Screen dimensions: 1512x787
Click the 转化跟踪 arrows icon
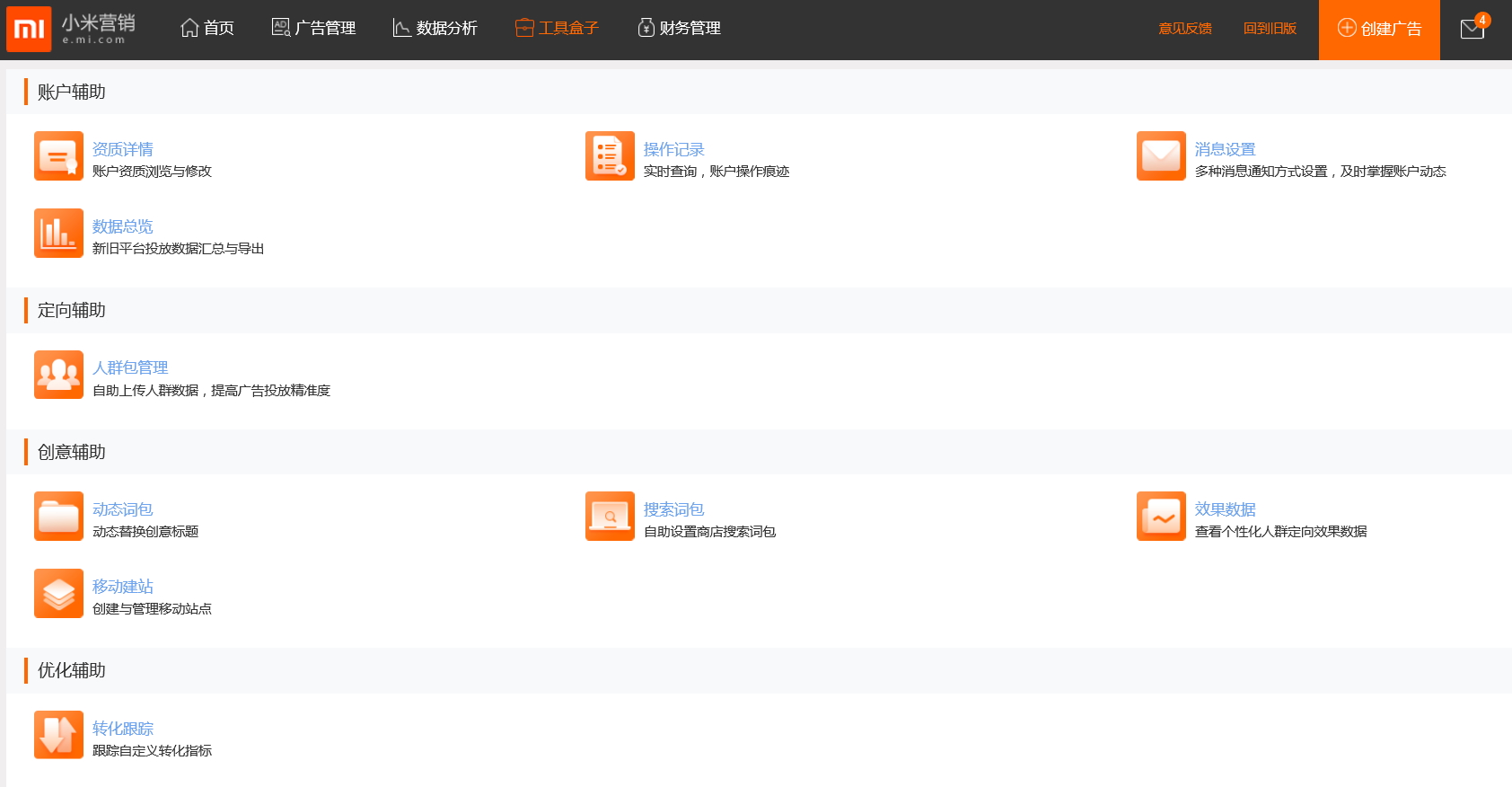tap(58, 735)
